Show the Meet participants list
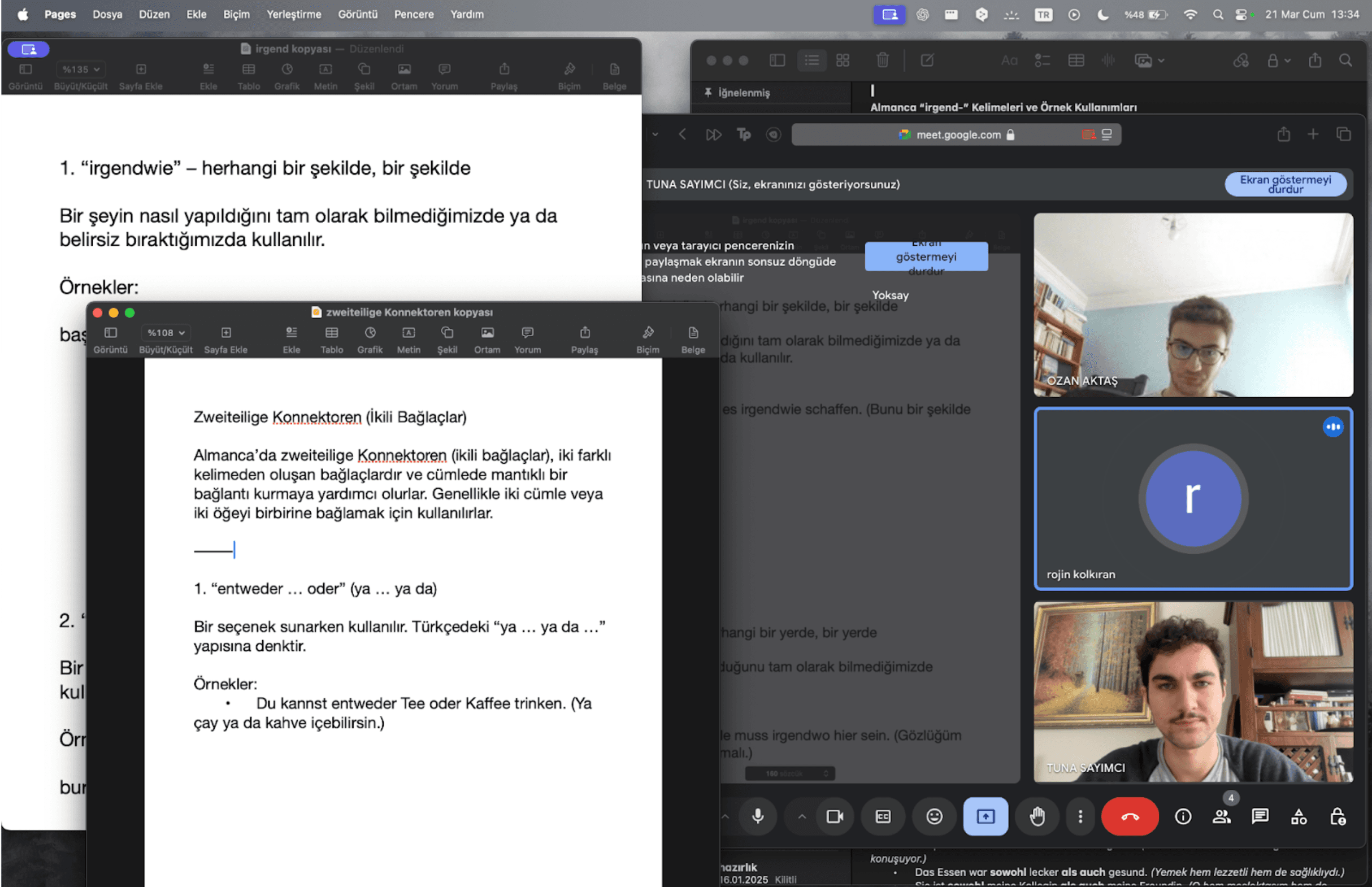 [x=1221, y=816]
